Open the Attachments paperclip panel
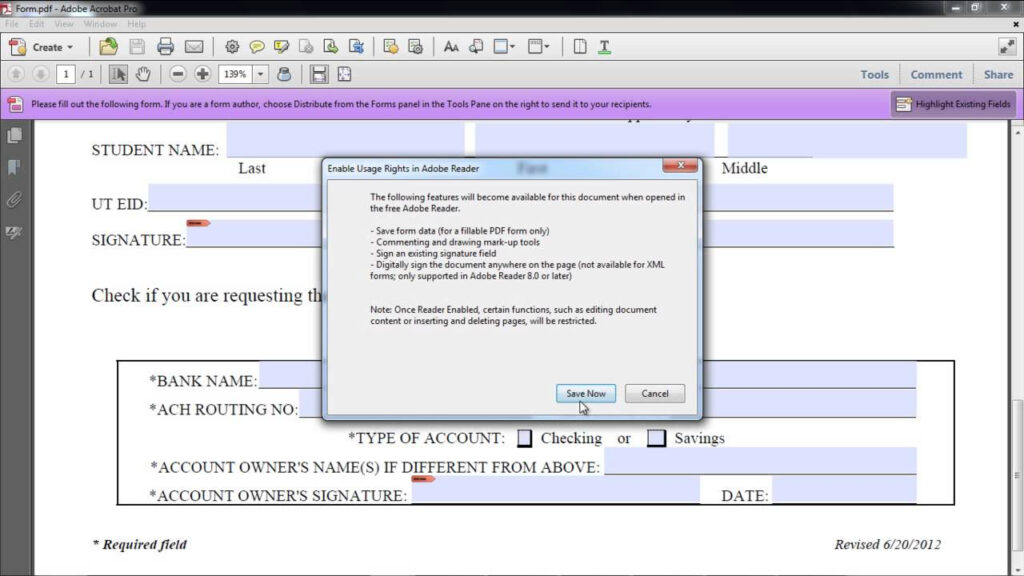Screen dimensions: 1024x576 [12, 196]
